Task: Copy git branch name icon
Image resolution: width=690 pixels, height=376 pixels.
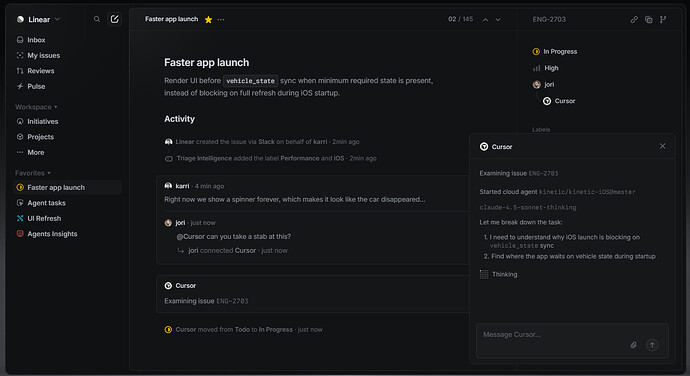Action: 663,19
